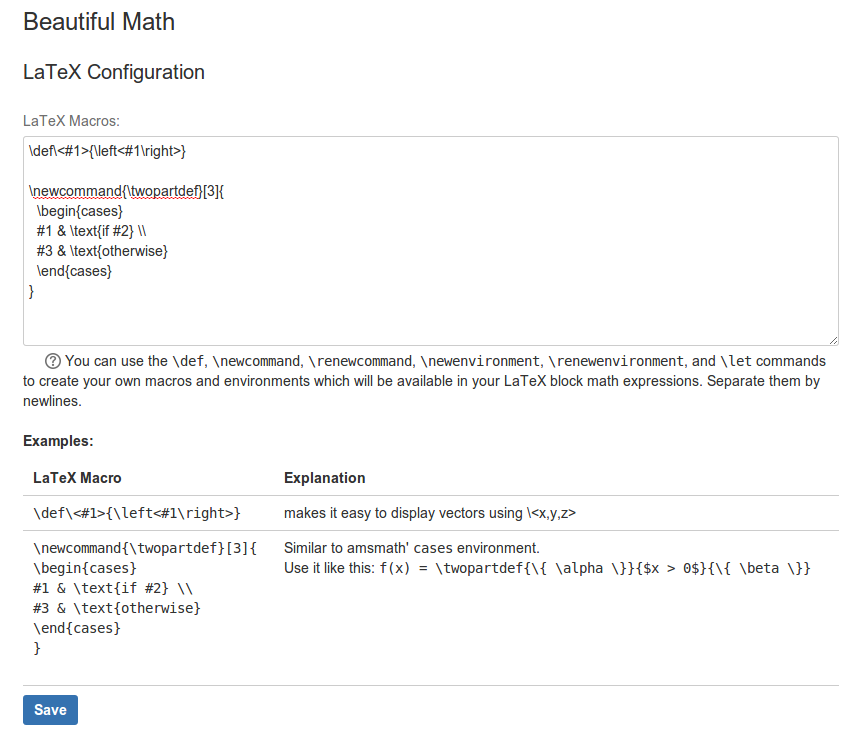Click the \def example macro table cell
This screenshot has height=730, width=856.
(x=136, y=513)
